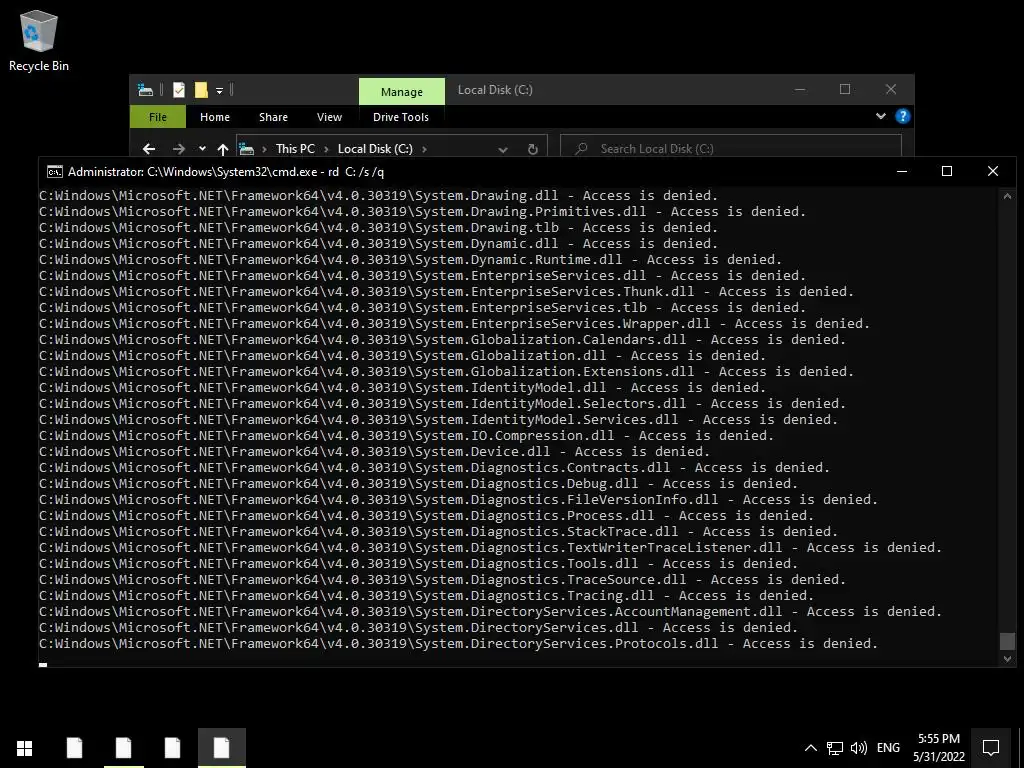This screenshot has height=768, width=1024.
Task: Open recent locations dropdown arrow
Action: [x=202, y=149]
